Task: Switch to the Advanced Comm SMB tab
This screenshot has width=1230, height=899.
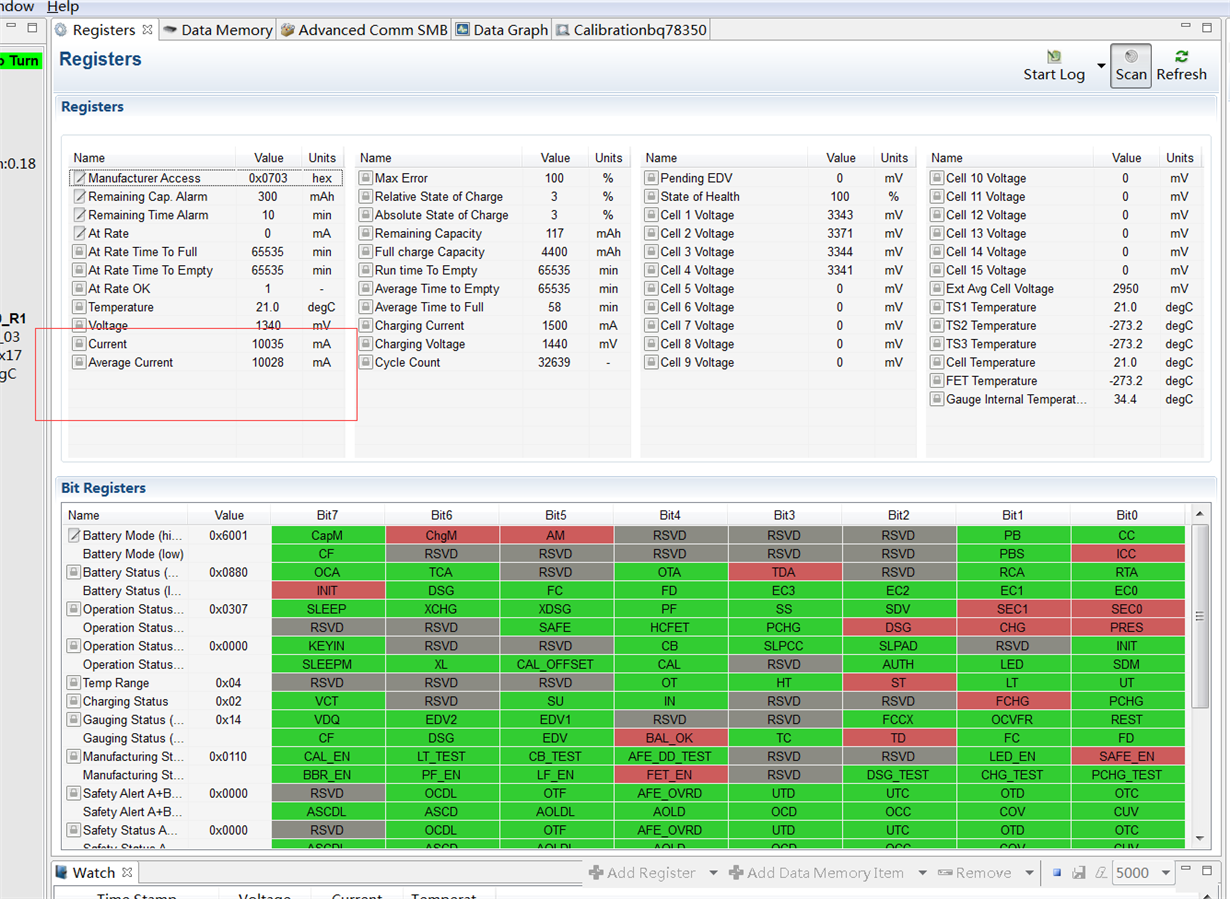Action: pyautogui.click(x=364, y=30)
